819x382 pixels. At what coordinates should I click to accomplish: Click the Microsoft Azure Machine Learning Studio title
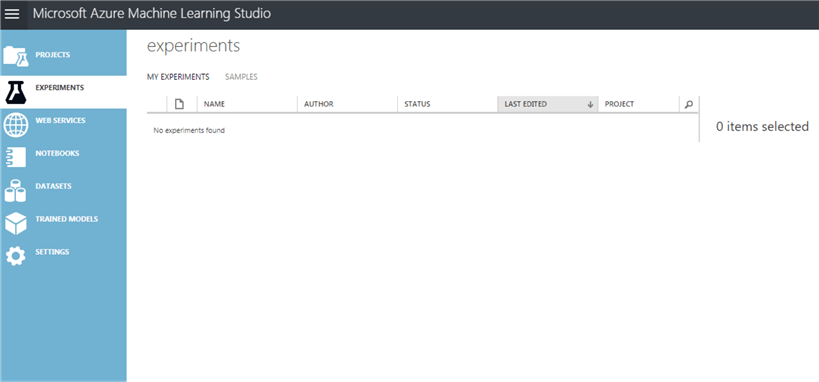point(152,14)
